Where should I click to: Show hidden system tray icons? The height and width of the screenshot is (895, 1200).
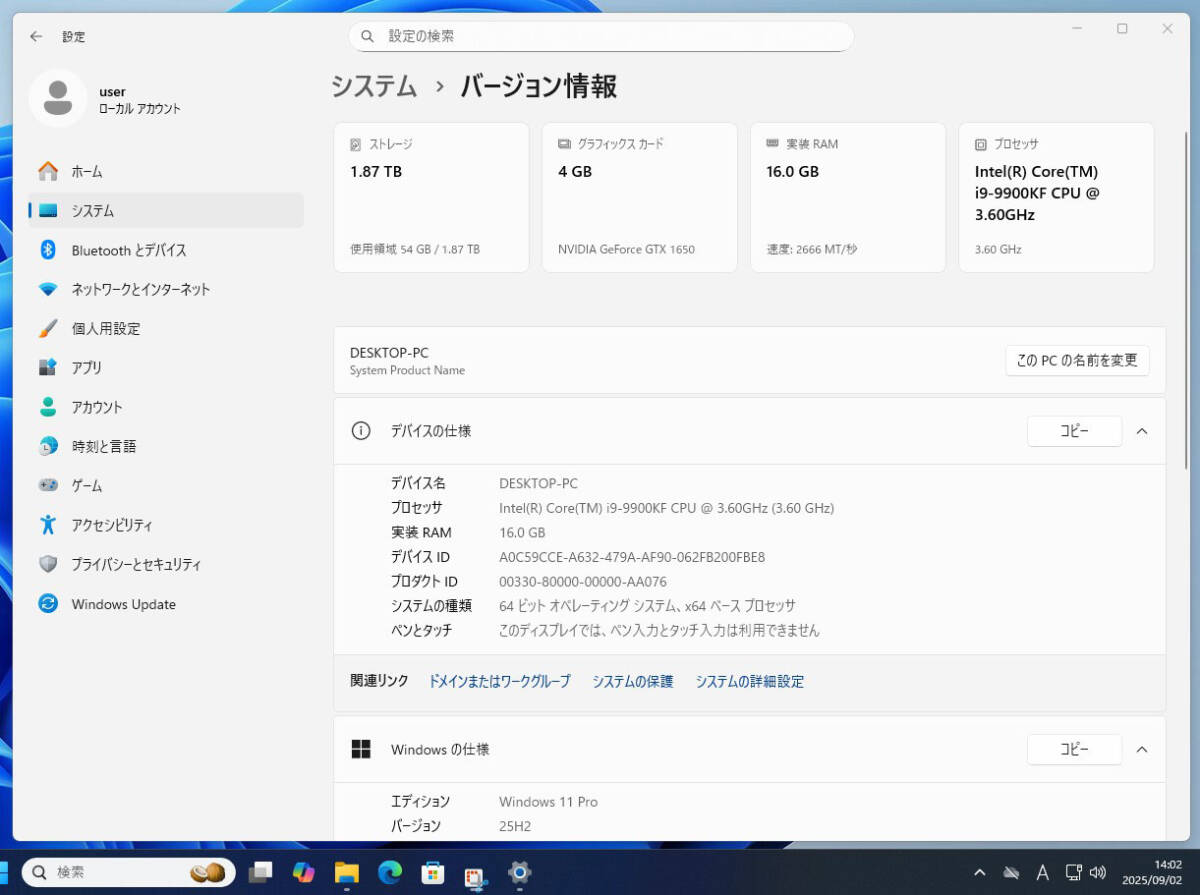tap(980, 872)
